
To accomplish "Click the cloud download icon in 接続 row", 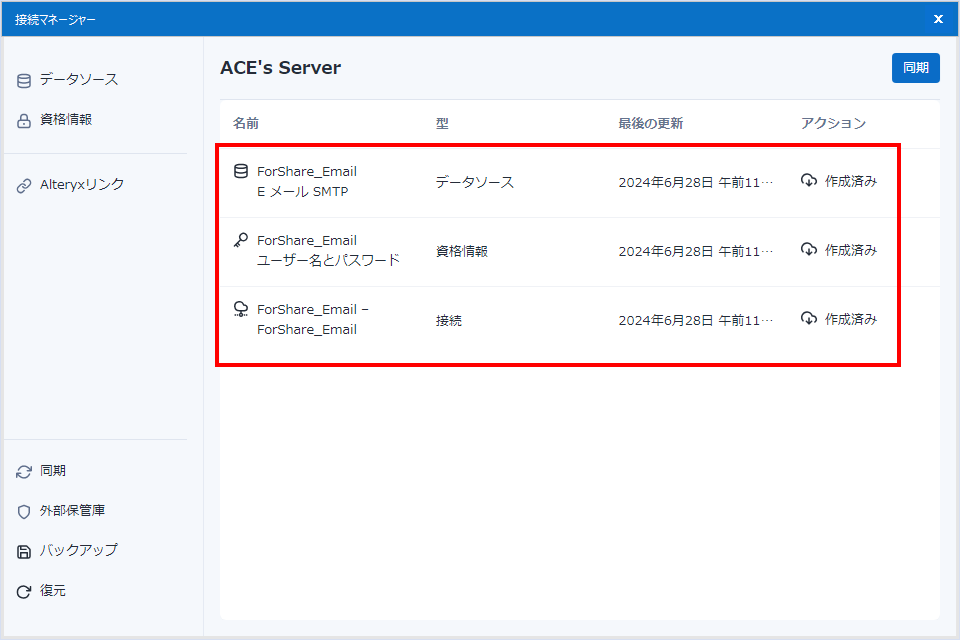I will point(809,319).
